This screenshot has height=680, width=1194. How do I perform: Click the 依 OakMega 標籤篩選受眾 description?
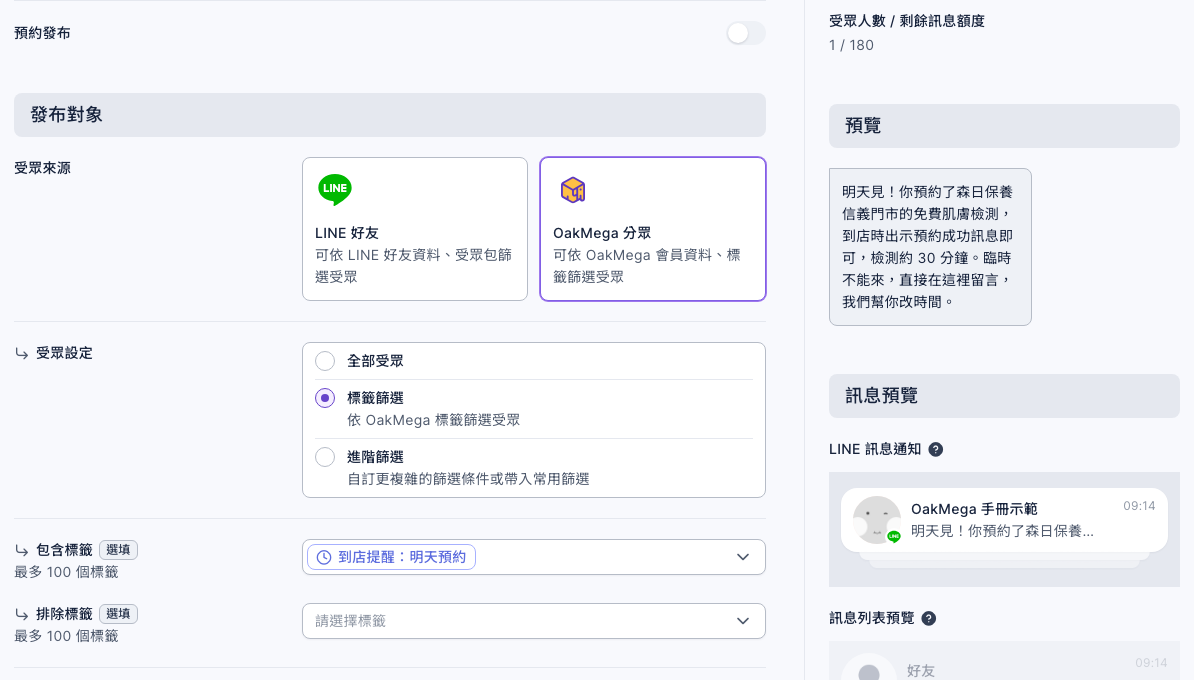click(434, 420)
